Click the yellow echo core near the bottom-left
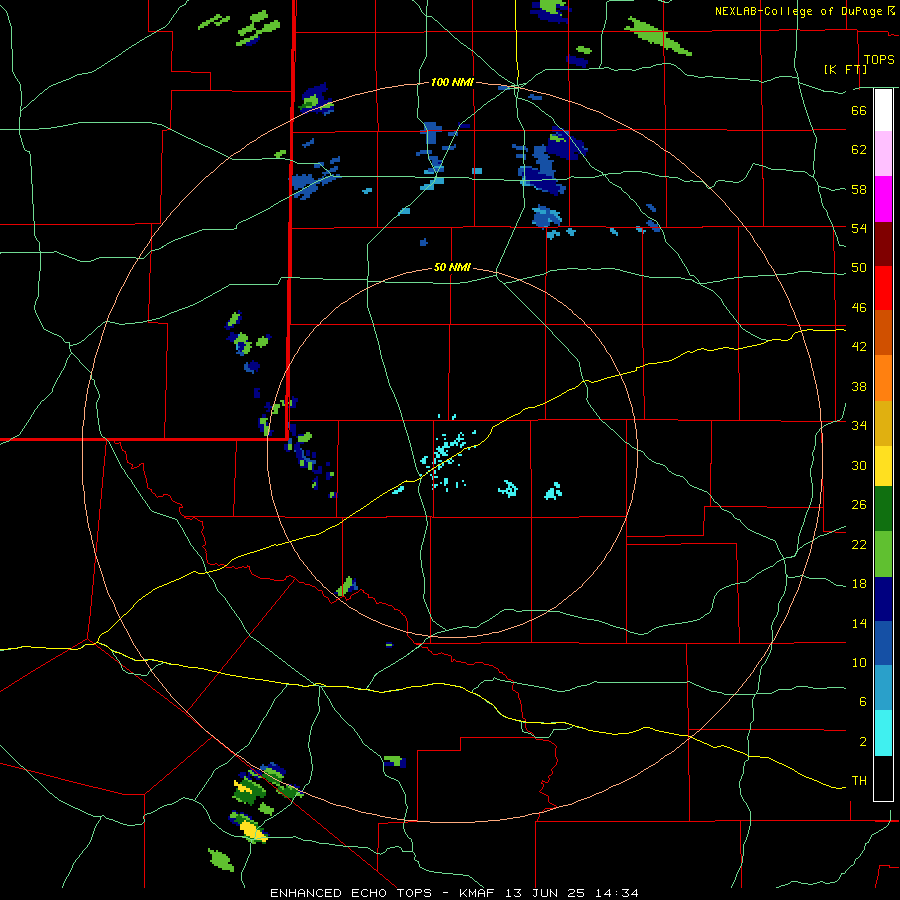 (x=251, y=829)
